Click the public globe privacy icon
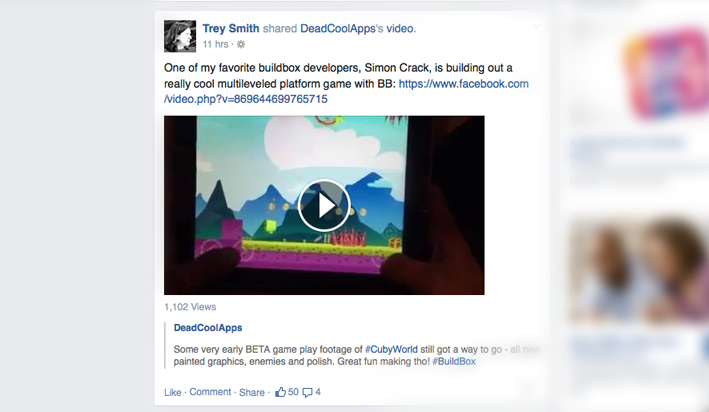Image resolution: width=709 pixels, height=412 pixels. point(241,44)
